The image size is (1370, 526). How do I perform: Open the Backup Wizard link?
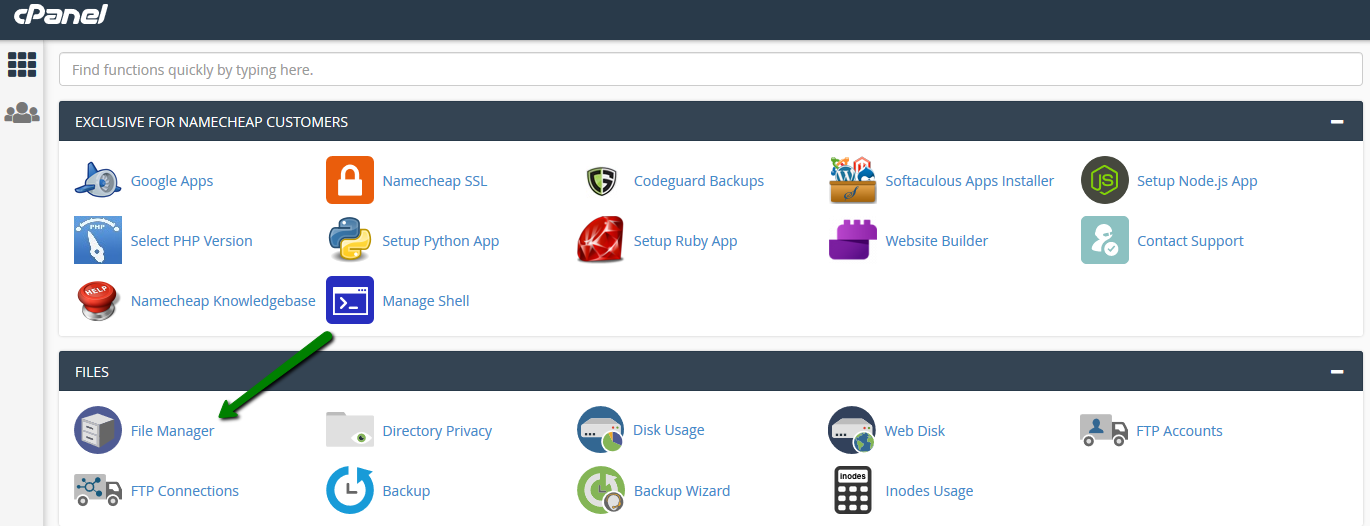682,491
